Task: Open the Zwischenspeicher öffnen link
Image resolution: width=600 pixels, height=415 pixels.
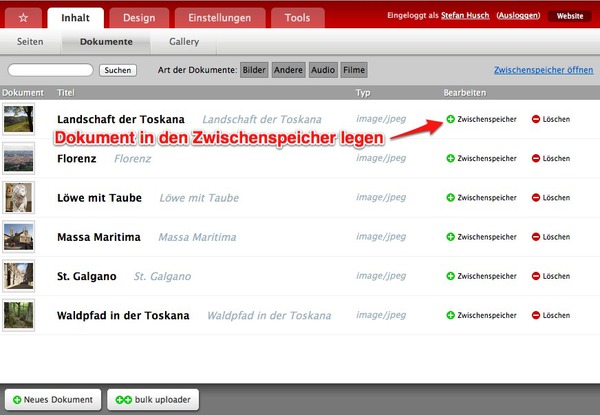Action: (543, 70)
